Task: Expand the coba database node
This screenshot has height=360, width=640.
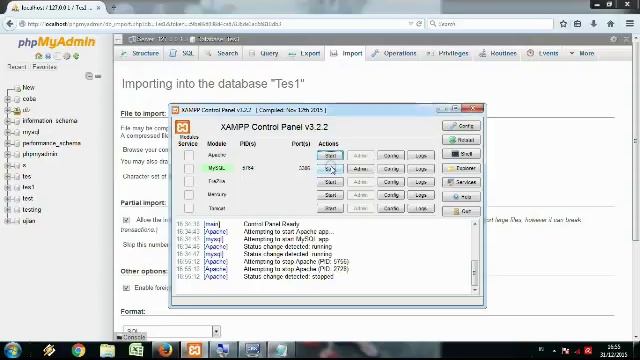Action: coord(7,99)
